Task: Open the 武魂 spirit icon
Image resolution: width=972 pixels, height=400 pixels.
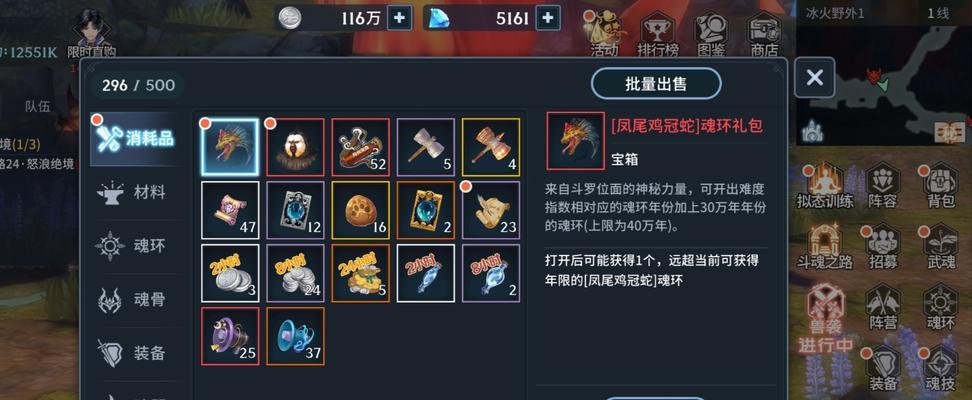Action: (x=940, y=247)
